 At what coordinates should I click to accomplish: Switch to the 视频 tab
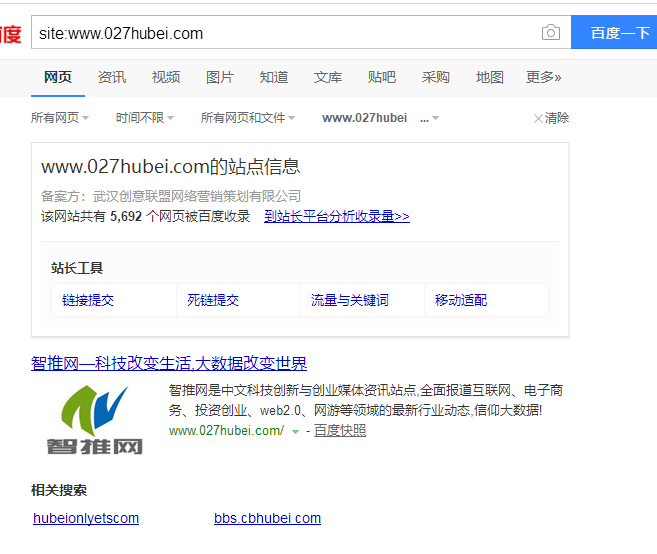166,77
